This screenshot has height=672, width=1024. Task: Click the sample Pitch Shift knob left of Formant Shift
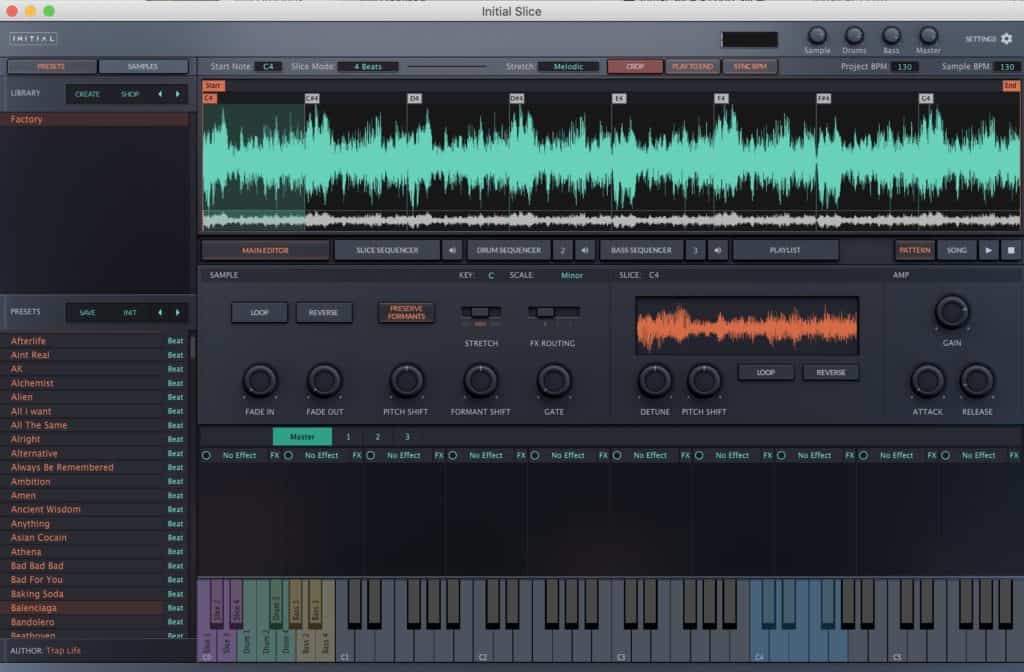point(406,381)
